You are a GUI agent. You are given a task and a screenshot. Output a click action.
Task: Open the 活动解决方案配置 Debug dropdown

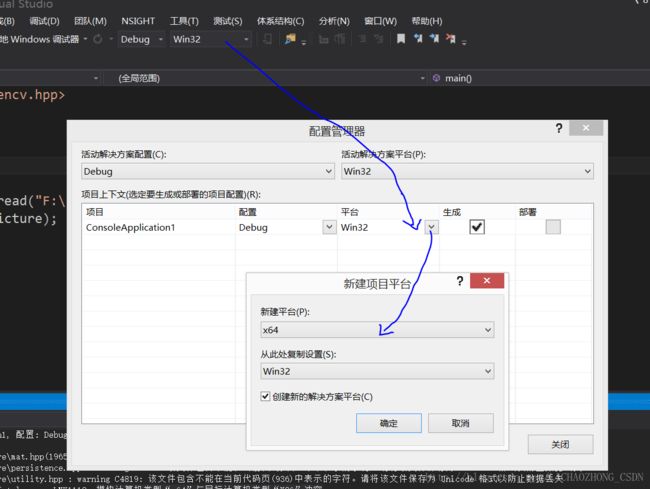point(208,171)
